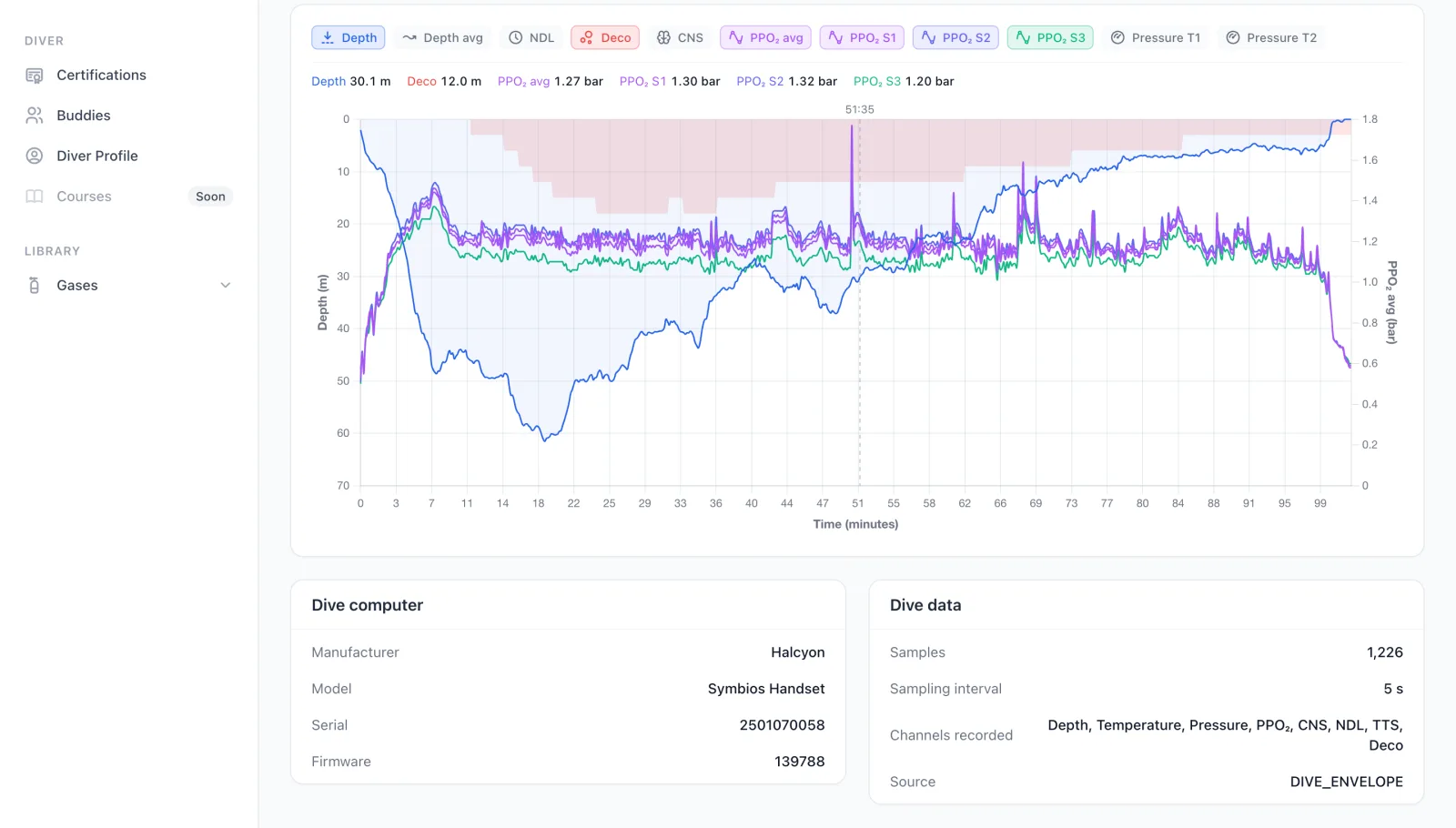
Task: Click the 51:35 cursor marker on chart
Action: [859, 109]
